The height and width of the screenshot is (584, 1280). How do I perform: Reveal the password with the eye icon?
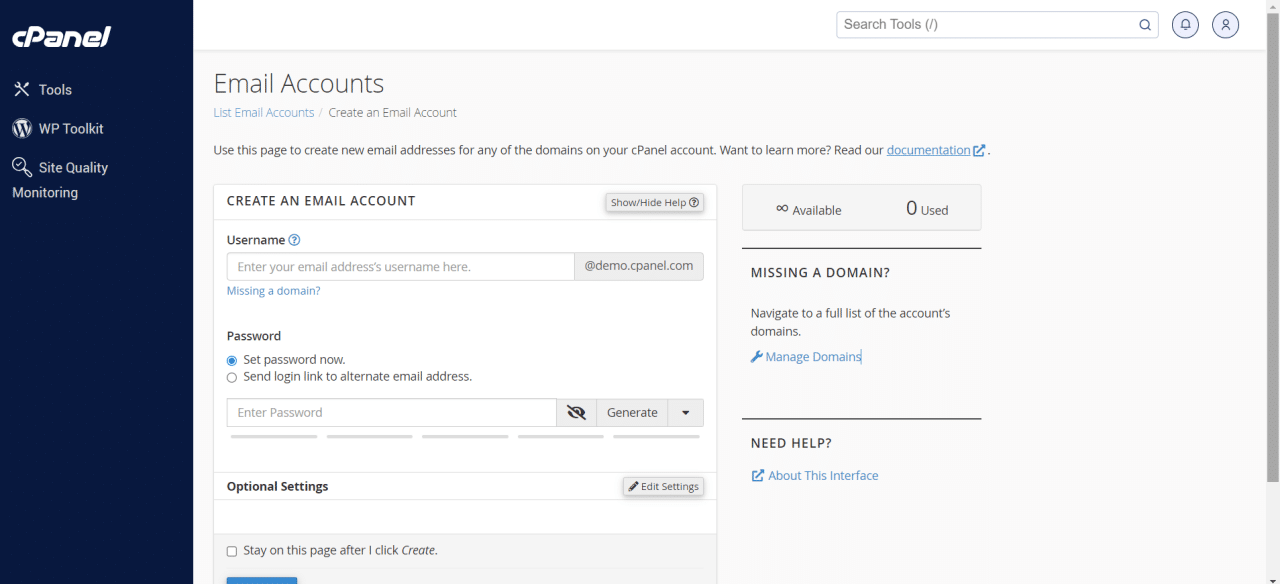[x=576, y=412]
